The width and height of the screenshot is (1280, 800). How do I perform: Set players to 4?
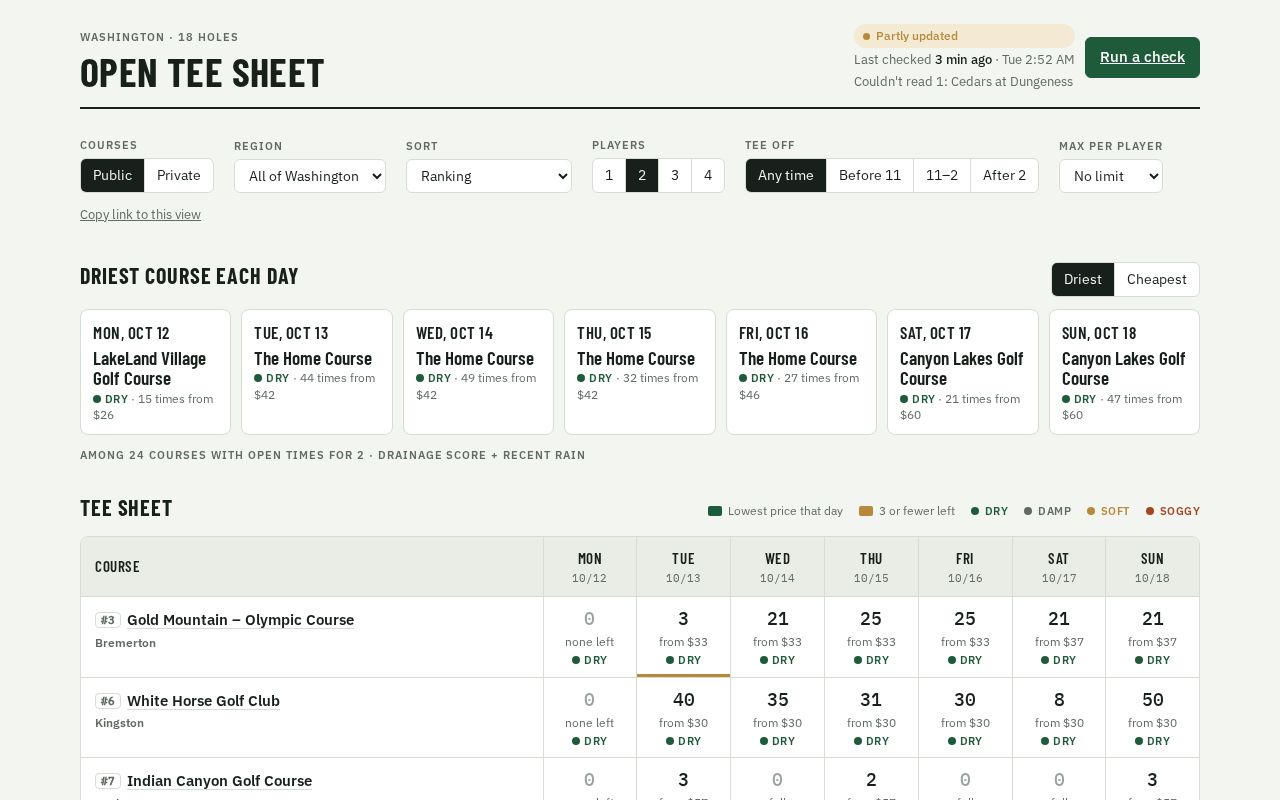point(708,175)
